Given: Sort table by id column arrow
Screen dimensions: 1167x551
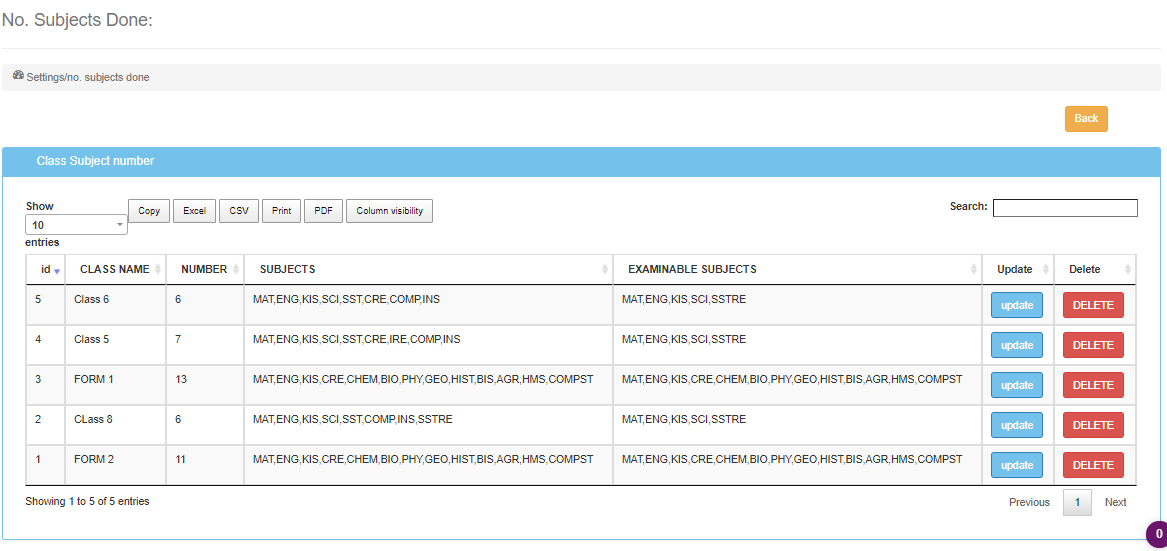Looking at the screenshot, I should tap(57, 271).
